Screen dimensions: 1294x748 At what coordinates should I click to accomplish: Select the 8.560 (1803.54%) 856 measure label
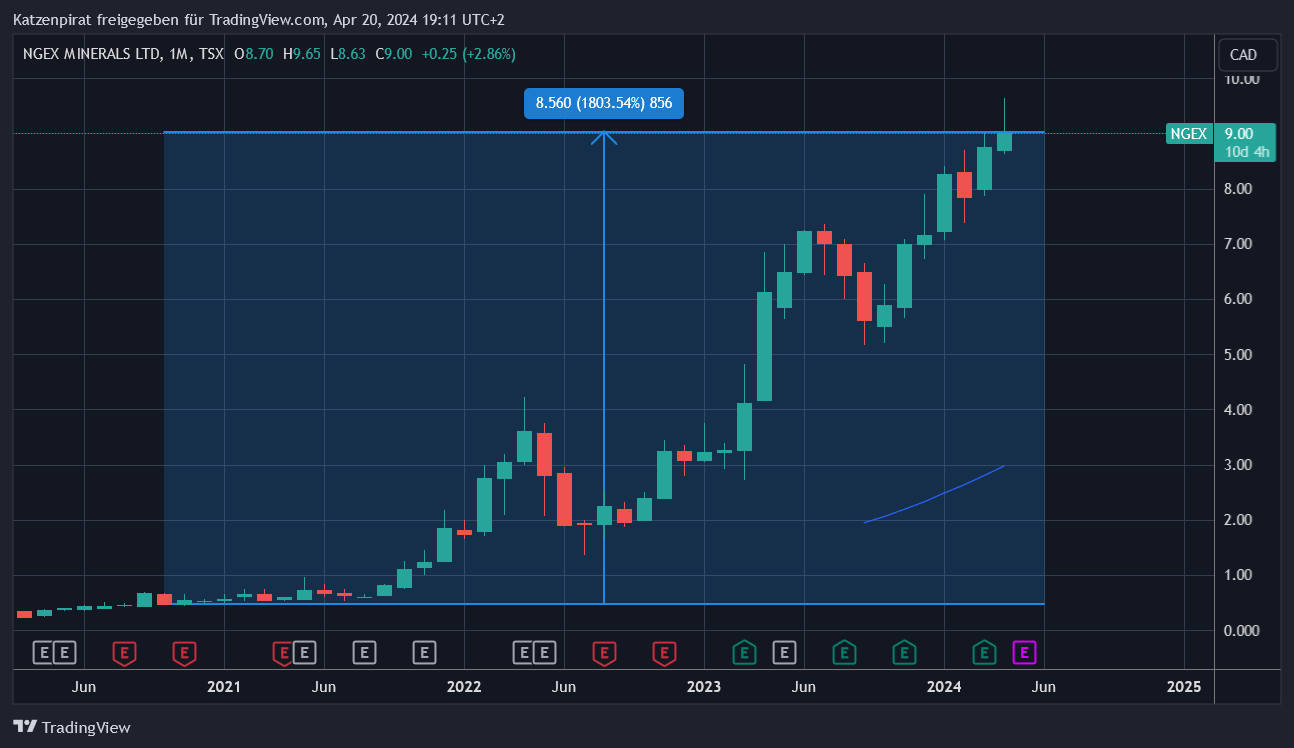click(x=604, y=103)
